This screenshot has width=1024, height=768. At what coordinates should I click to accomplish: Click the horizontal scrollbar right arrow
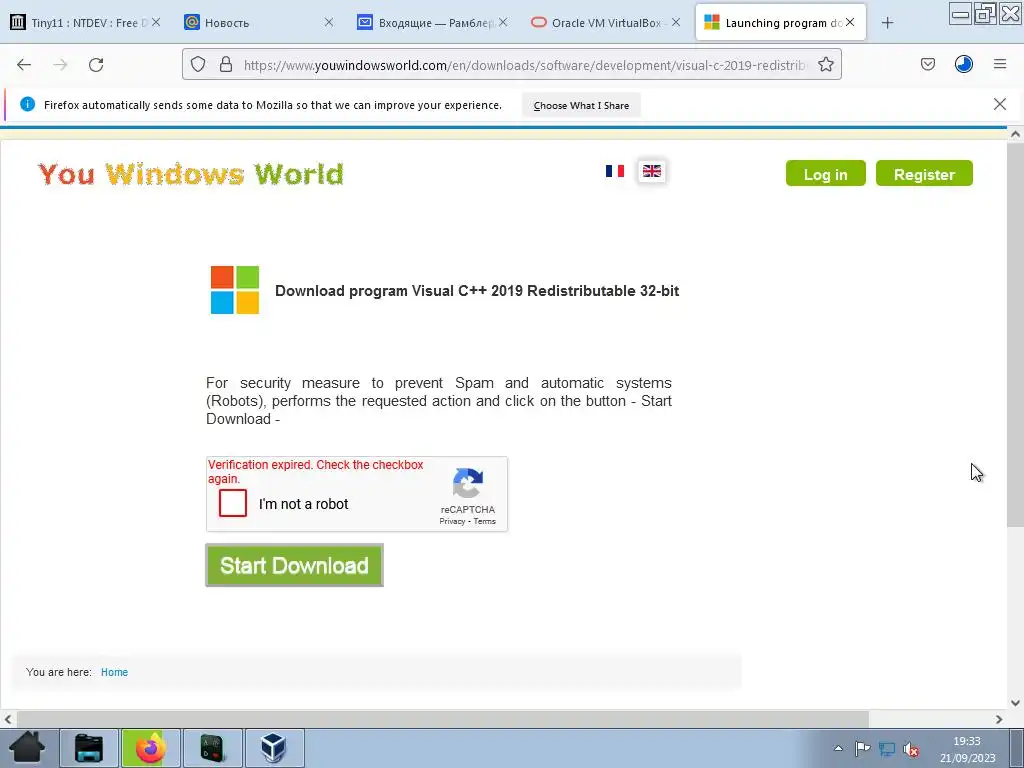[999, 719]
